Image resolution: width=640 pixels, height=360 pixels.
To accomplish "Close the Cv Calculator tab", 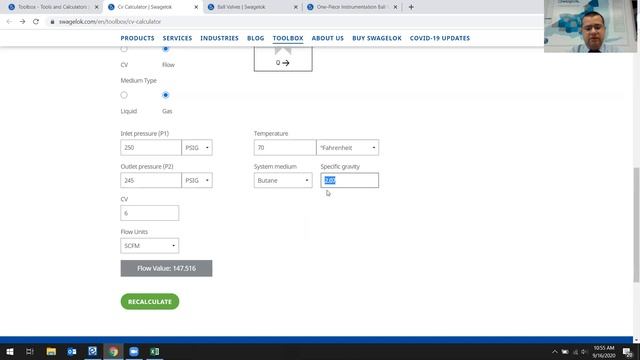I will point(196,7).
